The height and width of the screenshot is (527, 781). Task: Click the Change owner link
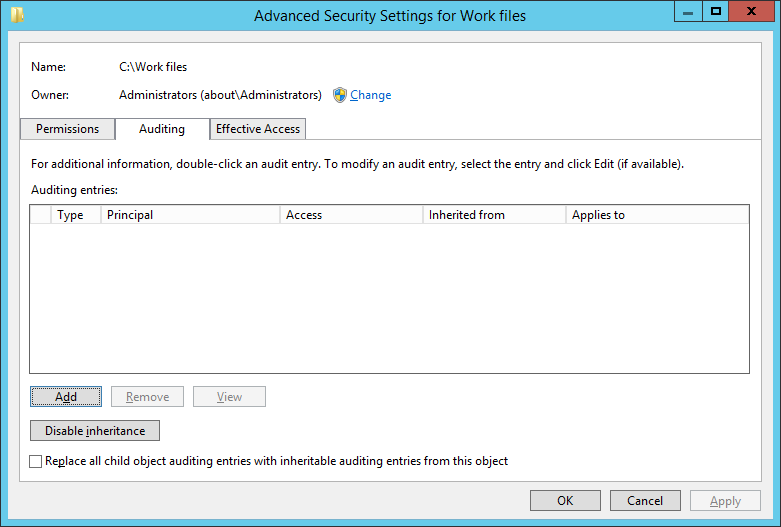pos(371,95)
